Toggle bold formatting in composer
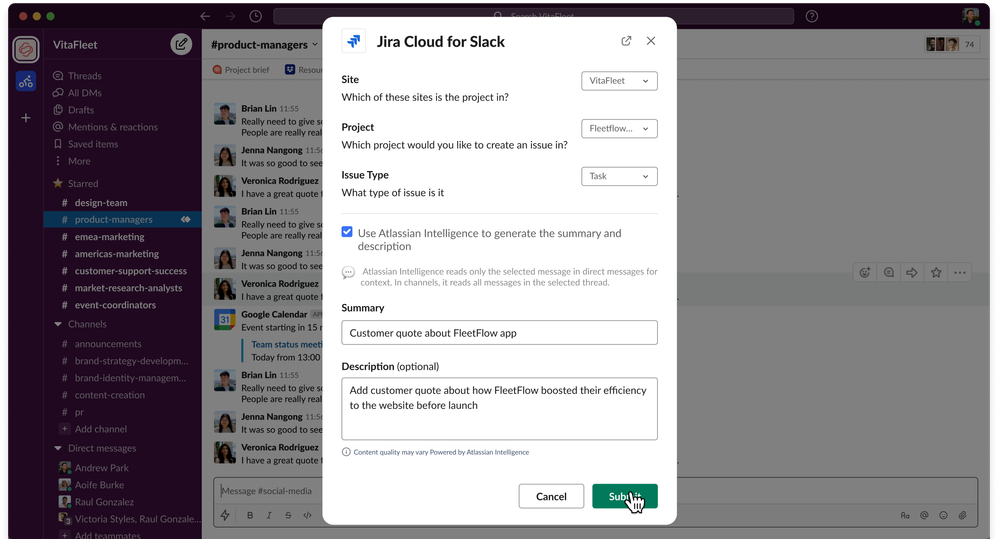 tap(250, 515)
